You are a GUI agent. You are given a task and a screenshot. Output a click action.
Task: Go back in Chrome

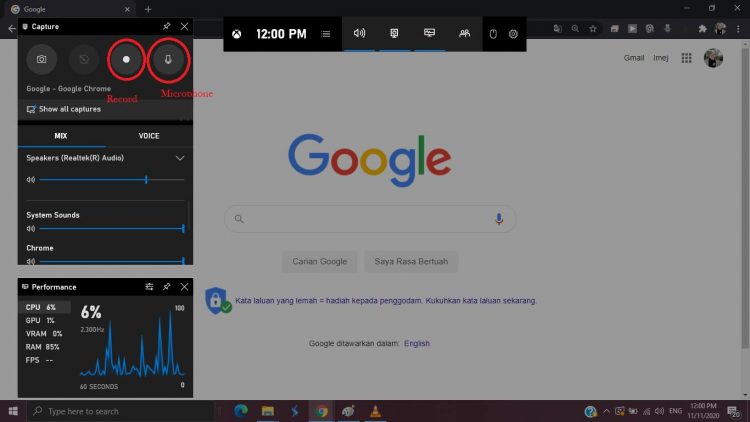pyautogui.click(x=11, y=29)
